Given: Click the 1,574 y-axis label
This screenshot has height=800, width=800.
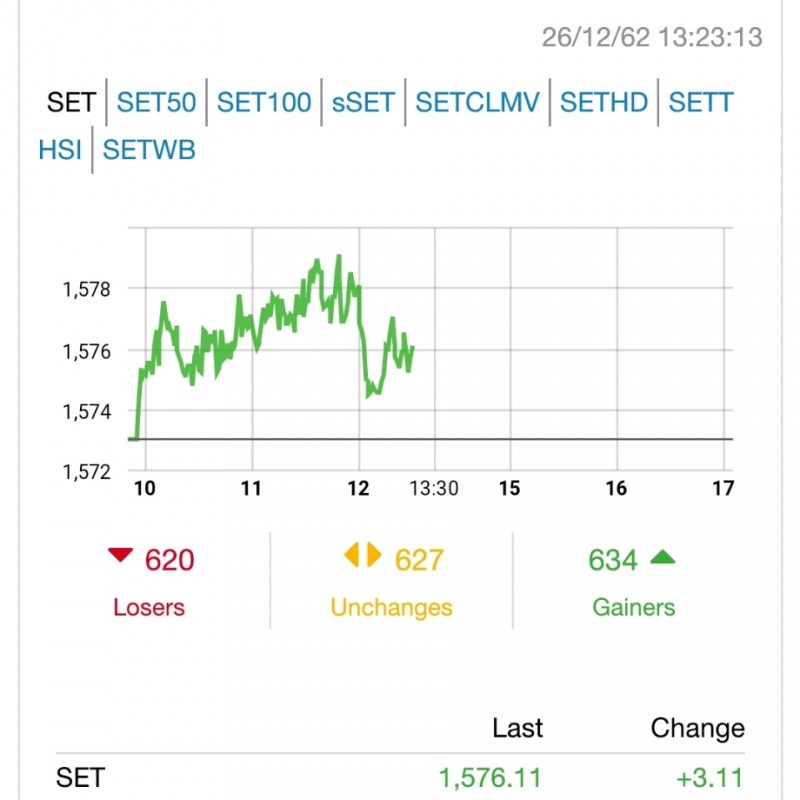Looking at the screenshot, I should tap(86, 412).
